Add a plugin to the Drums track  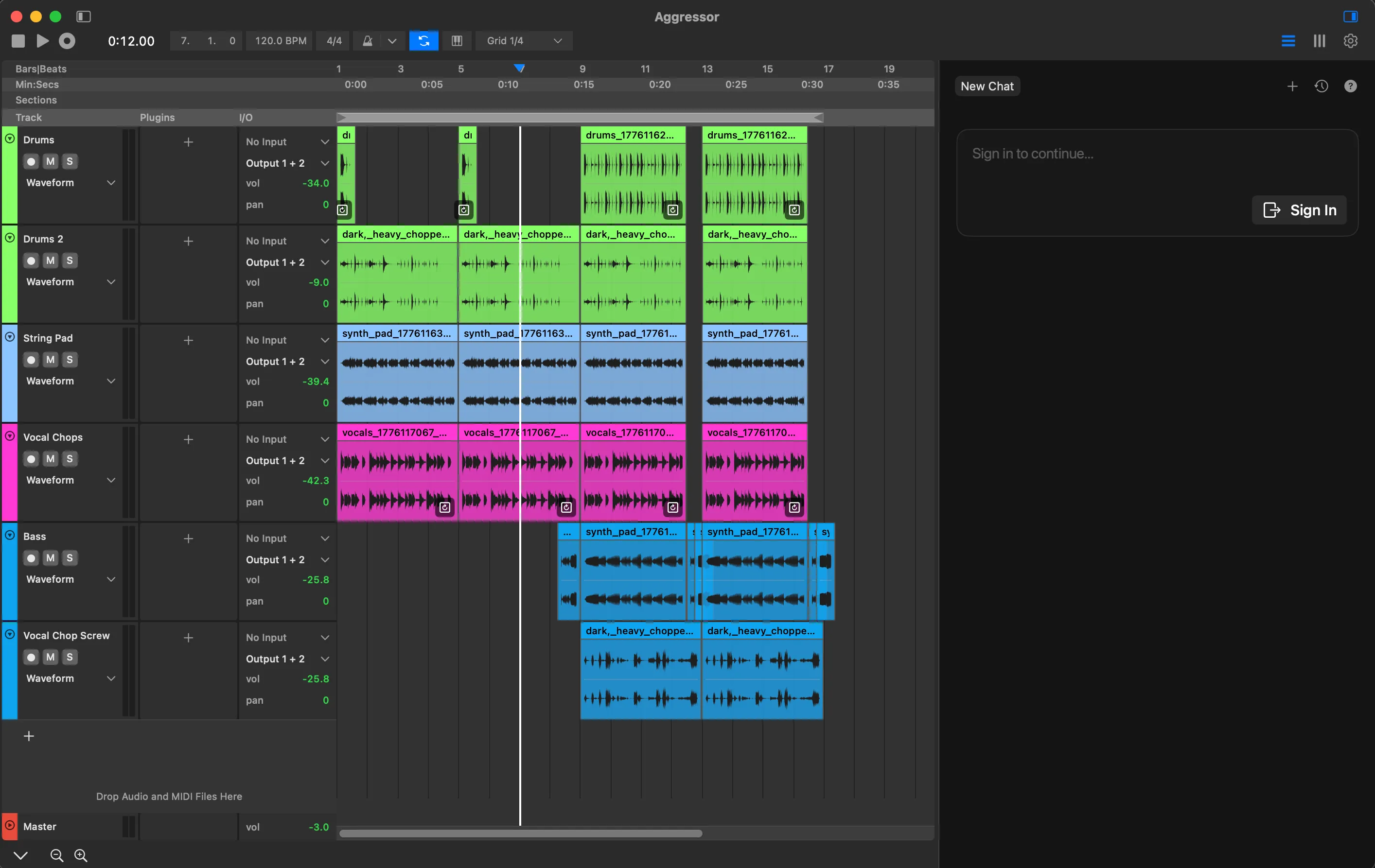point(189,142)
